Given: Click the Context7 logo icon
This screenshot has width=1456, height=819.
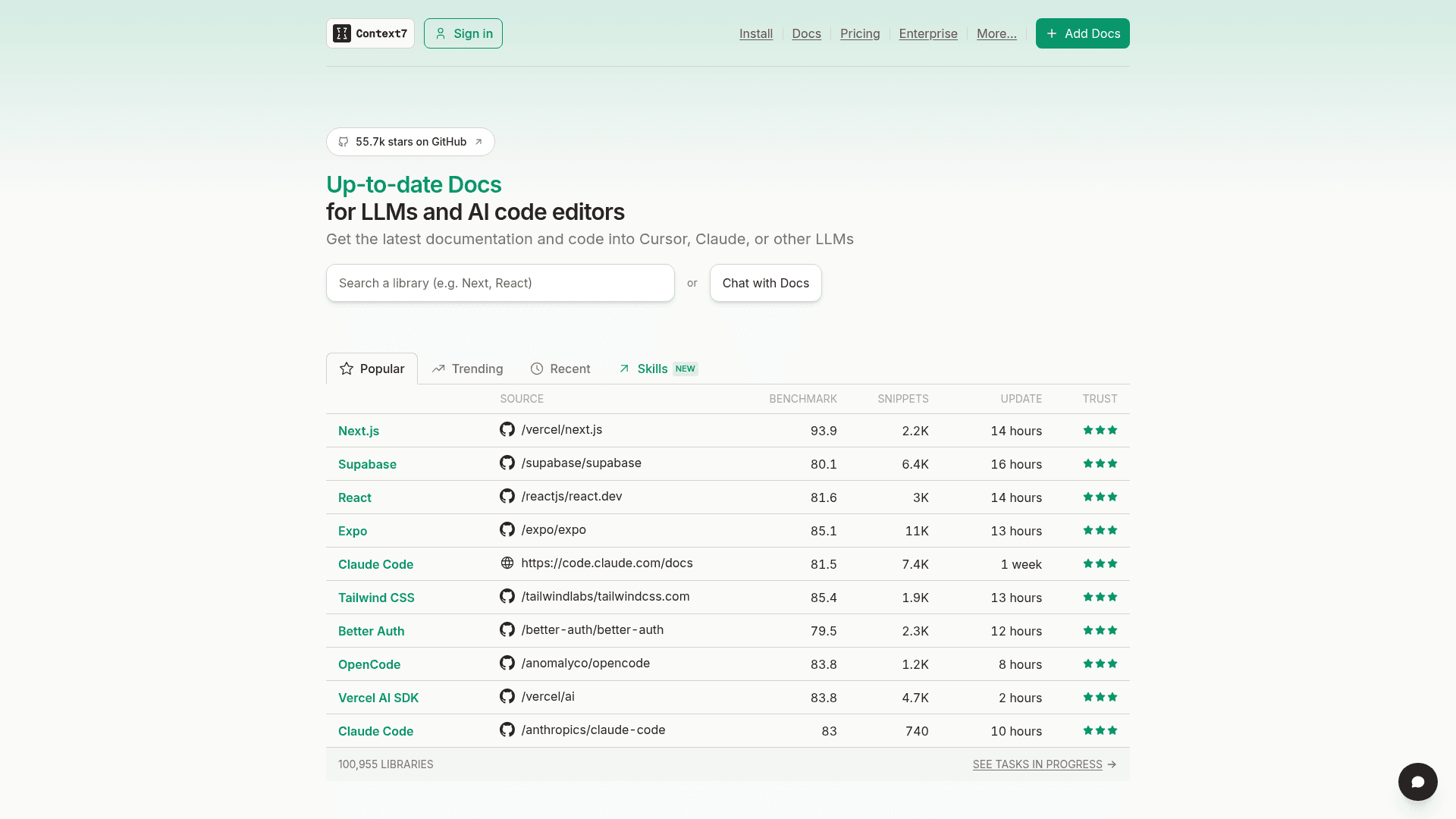Looking at the screenshot, I should [x=342, y=33].
